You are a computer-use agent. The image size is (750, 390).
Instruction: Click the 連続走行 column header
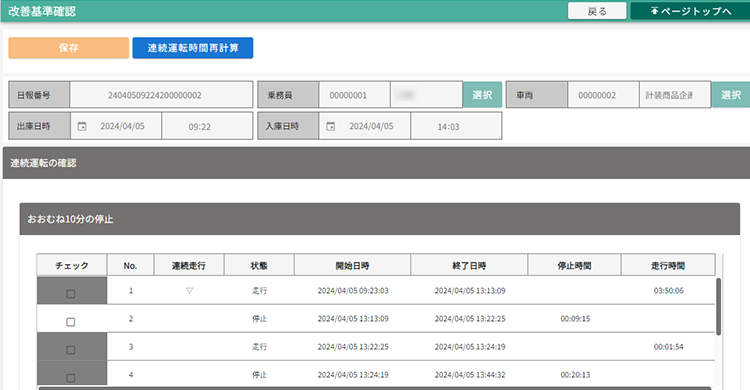(x=189, y=266)
